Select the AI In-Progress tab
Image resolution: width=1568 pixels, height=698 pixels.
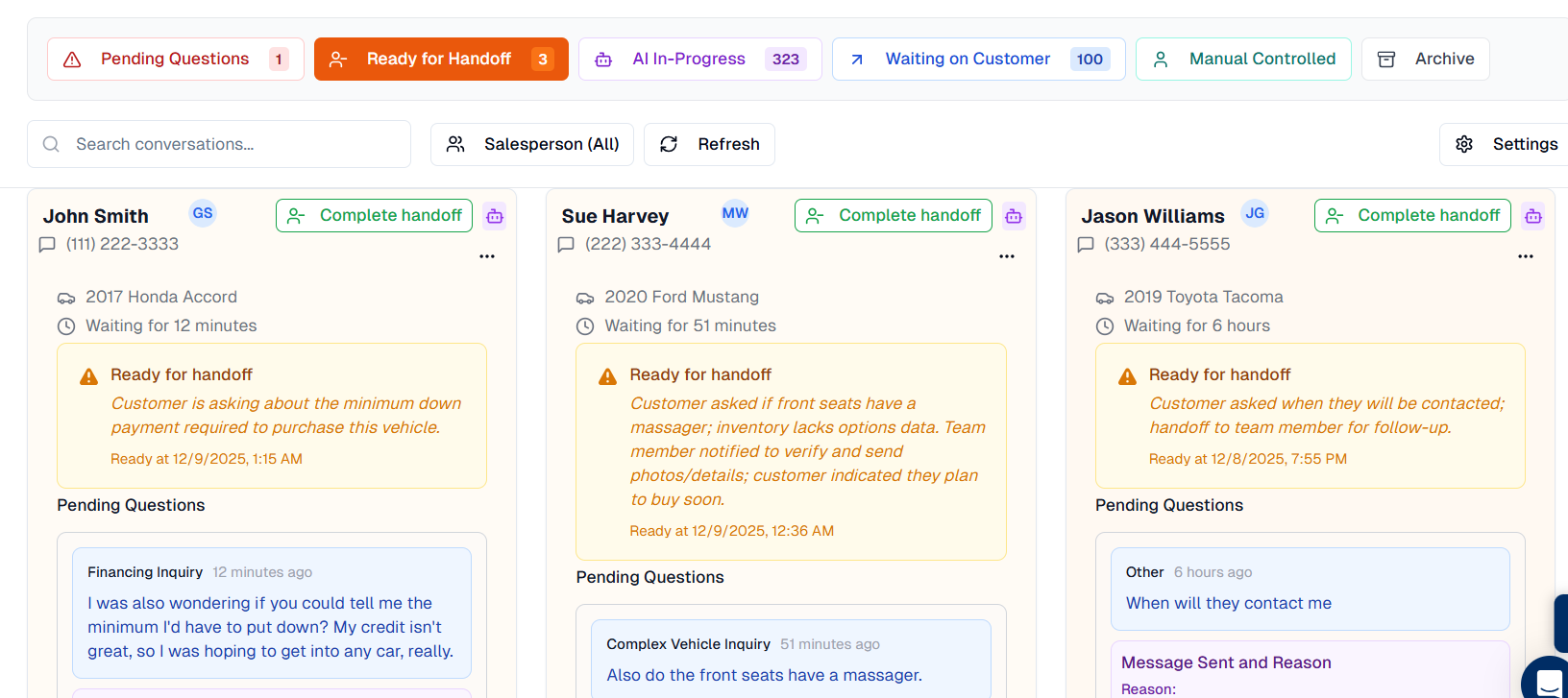699,60
